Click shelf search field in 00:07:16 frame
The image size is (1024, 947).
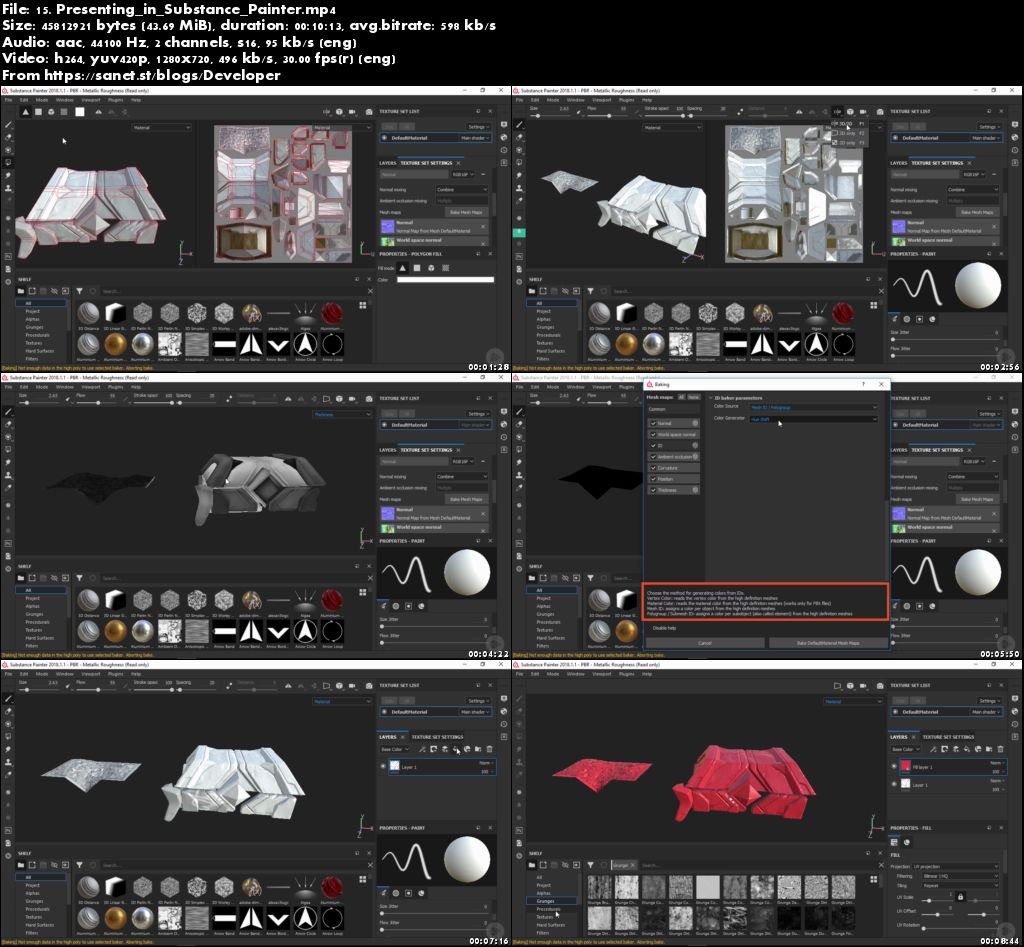229,865
